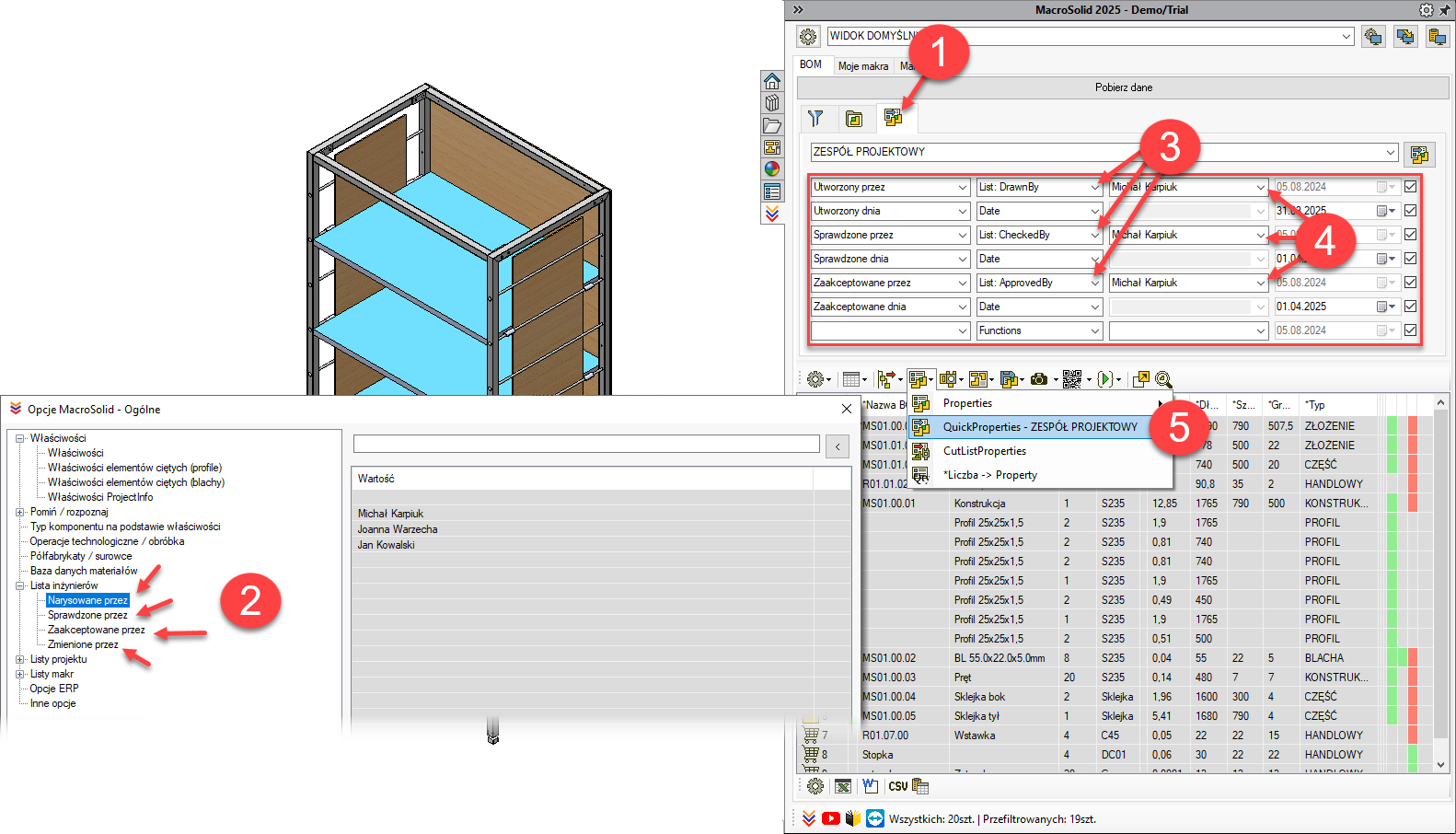This screenshot has height=834, width=1456.
Task: Toggle the checkbox in the Sprawdzone dnia row
Action: click(1410, 259)
